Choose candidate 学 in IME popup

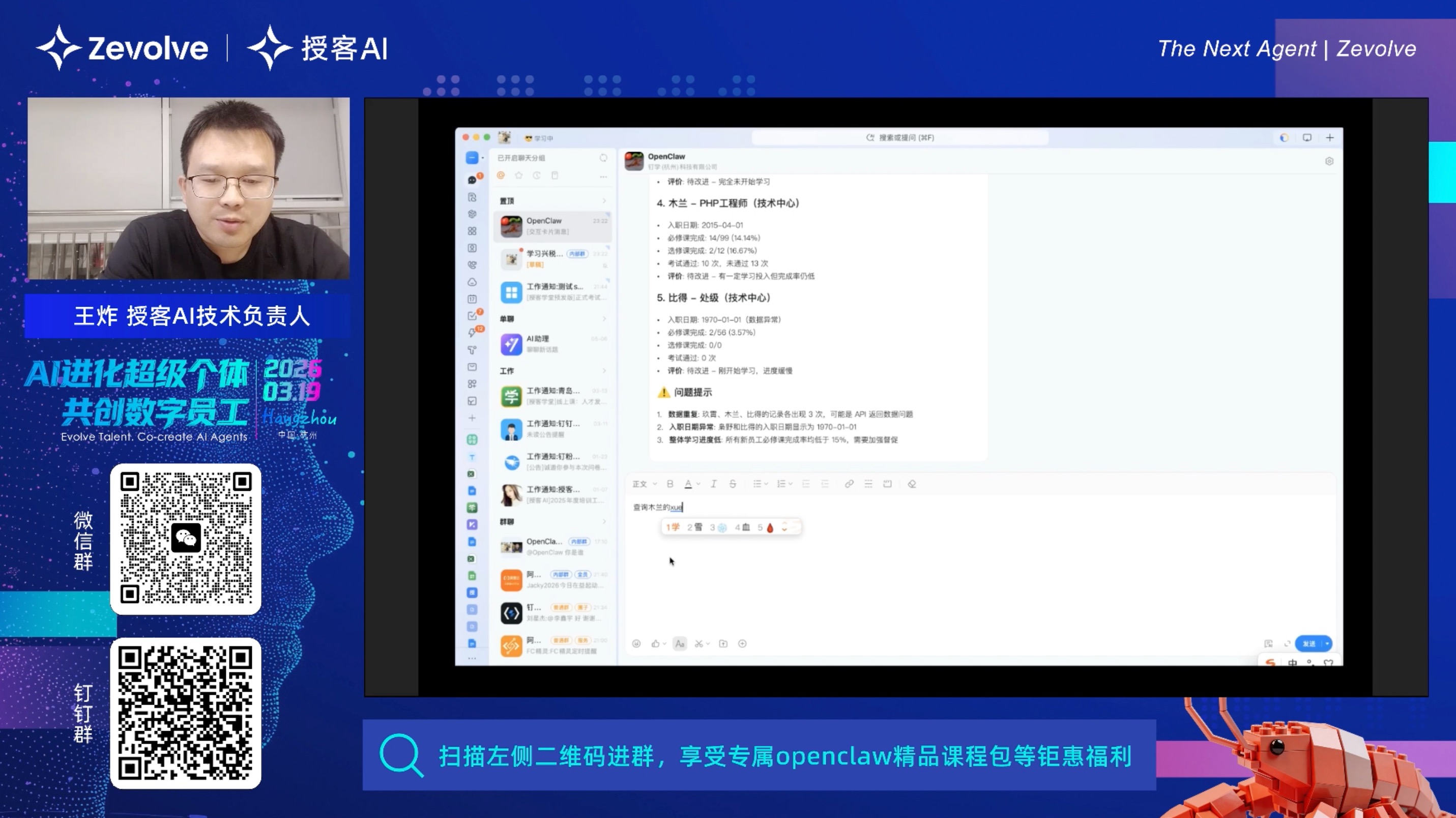click(x=673, y=528)
